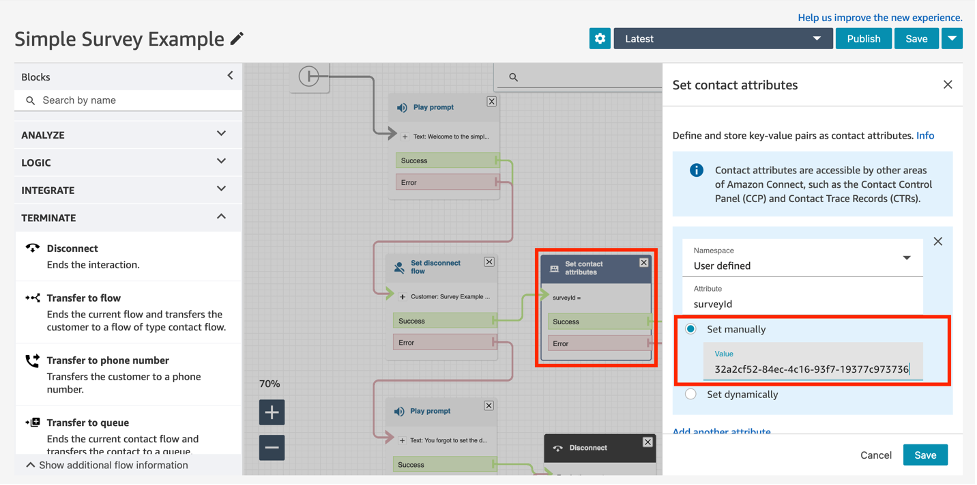Select the Set manually radio button
Screen dimensions: 977x485
[690, 329]
